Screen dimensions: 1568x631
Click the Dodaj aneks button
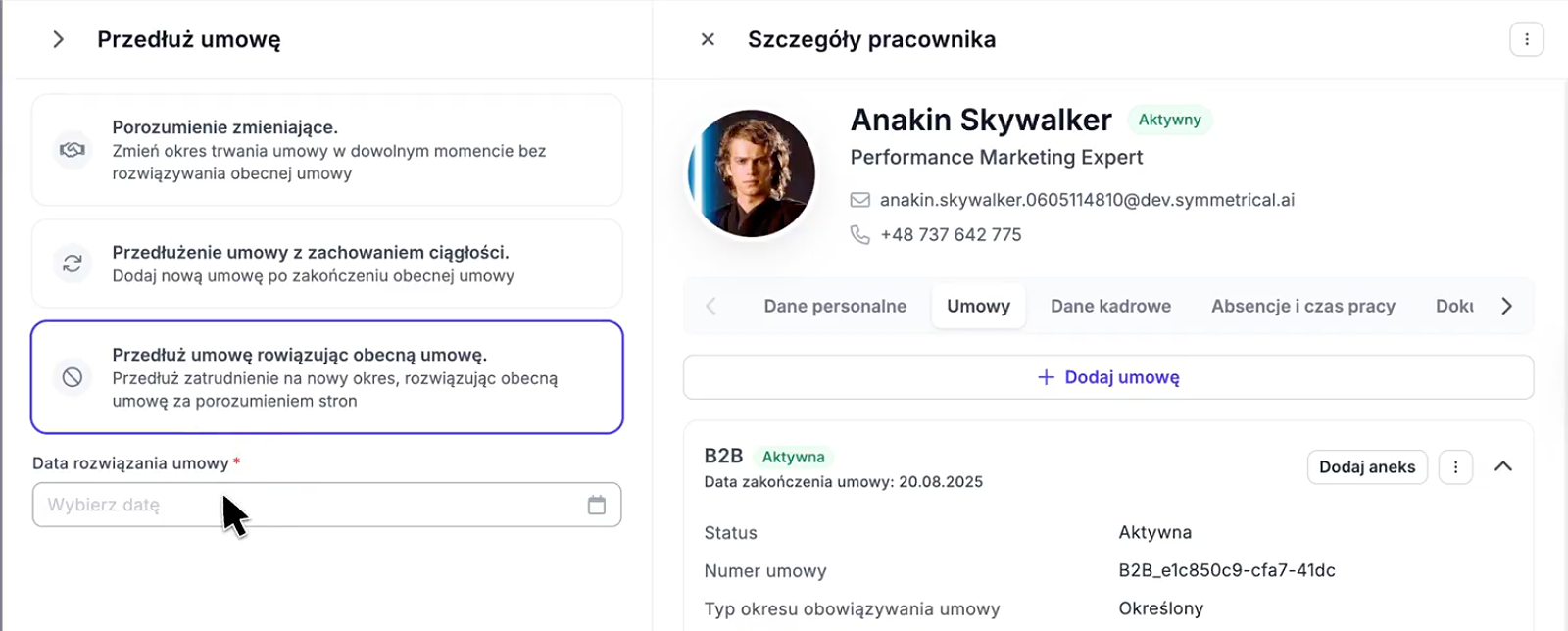(x=1367, y=467)
